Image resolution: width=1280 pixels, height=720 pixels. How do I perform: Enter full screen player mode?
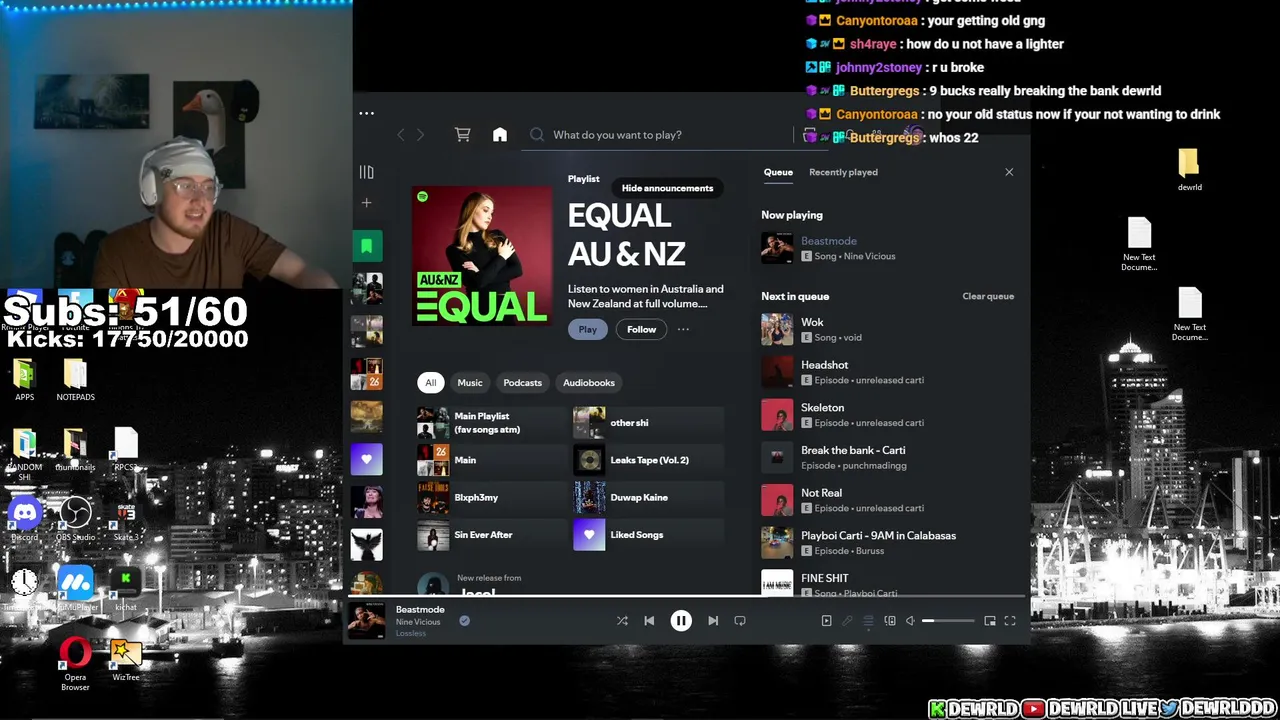click(x=1010, y=621)
